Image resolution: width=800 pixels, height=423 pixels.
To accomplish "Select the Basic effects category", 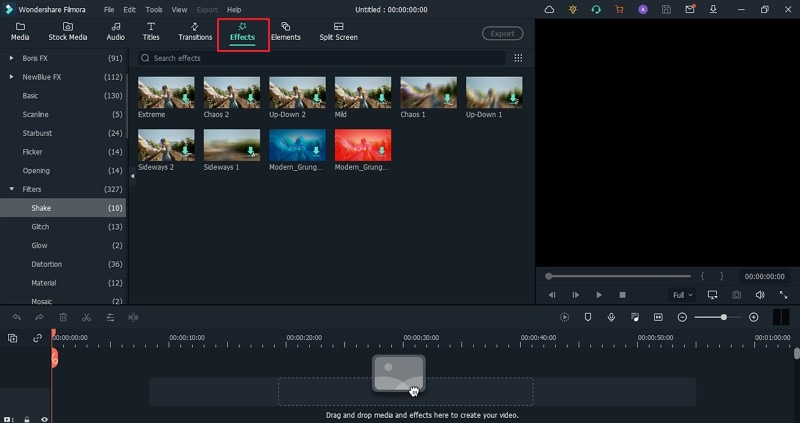I will pyautogui.click(x=63, y=96).
